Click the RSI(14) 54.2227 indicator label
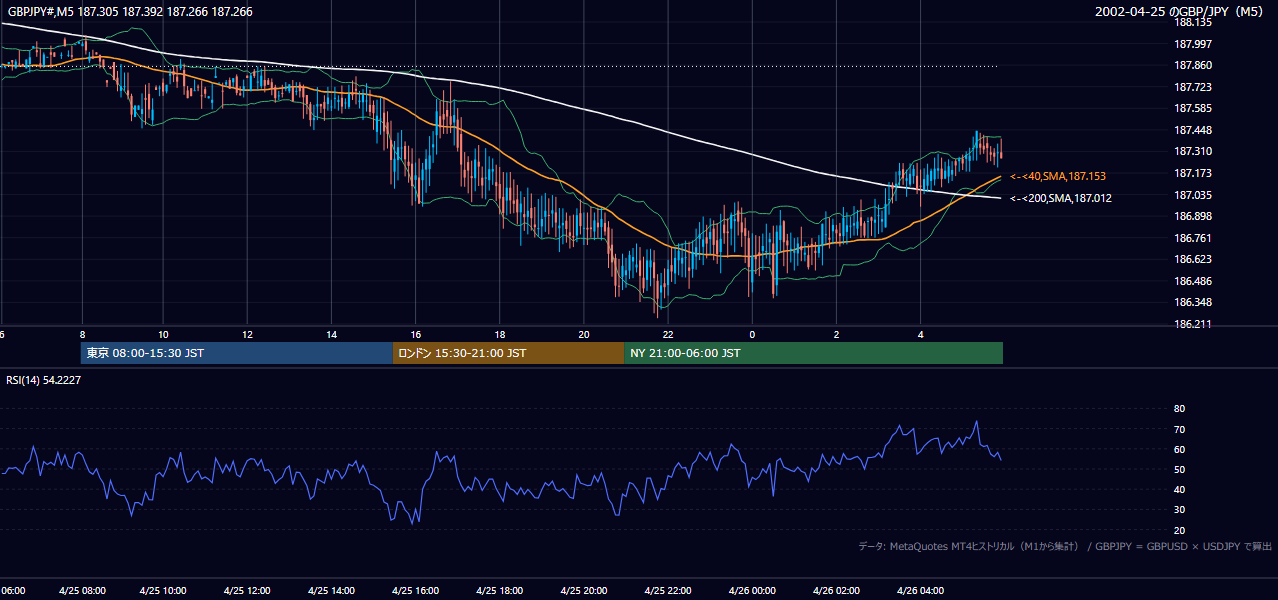Screen dimensions: 1278x600 44,380
